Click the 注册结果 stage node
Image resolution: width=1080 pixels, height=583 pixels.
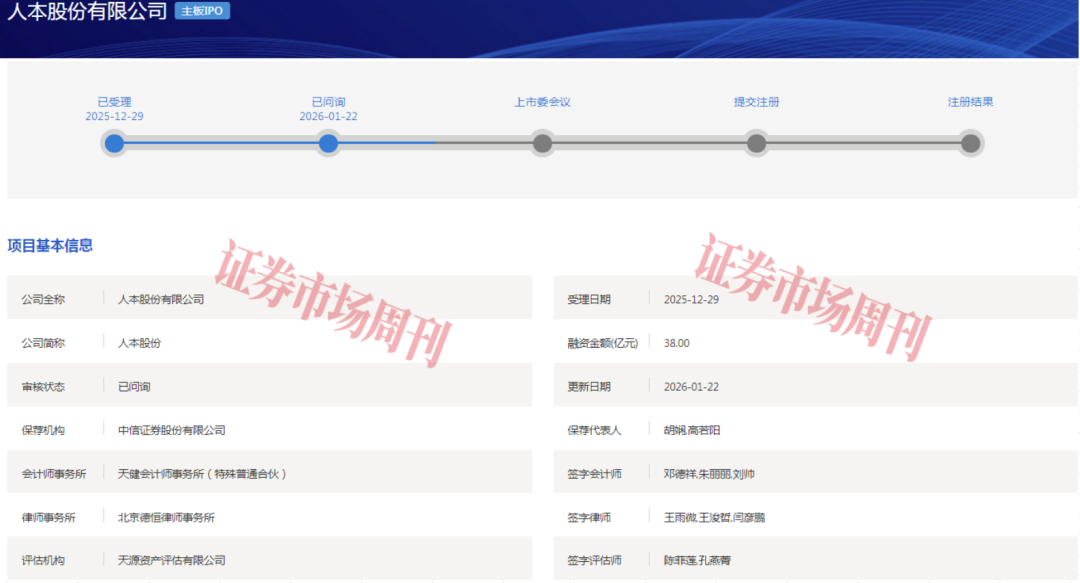pyautogui.click(x=970, y=143)
